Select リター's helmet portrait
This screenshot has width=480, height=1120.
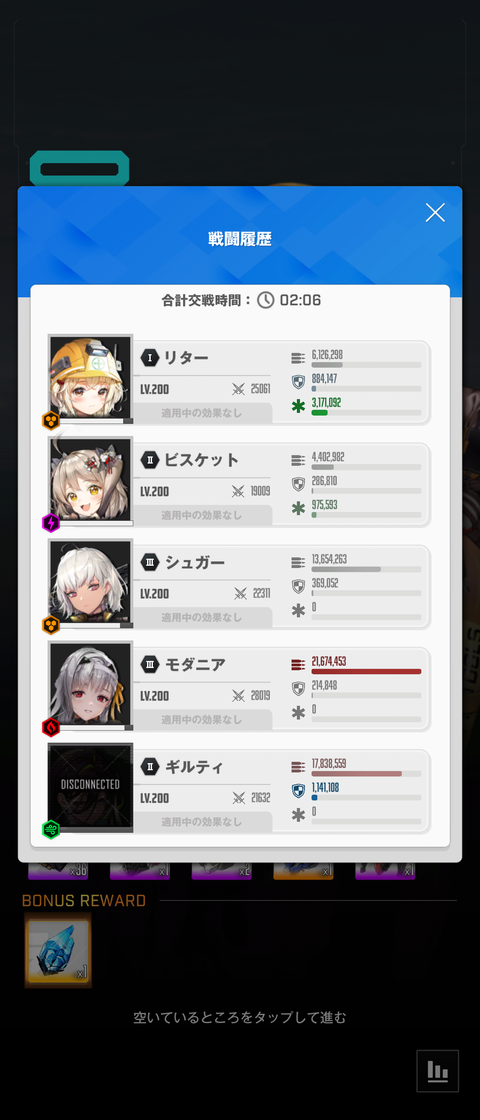(90, 378)
